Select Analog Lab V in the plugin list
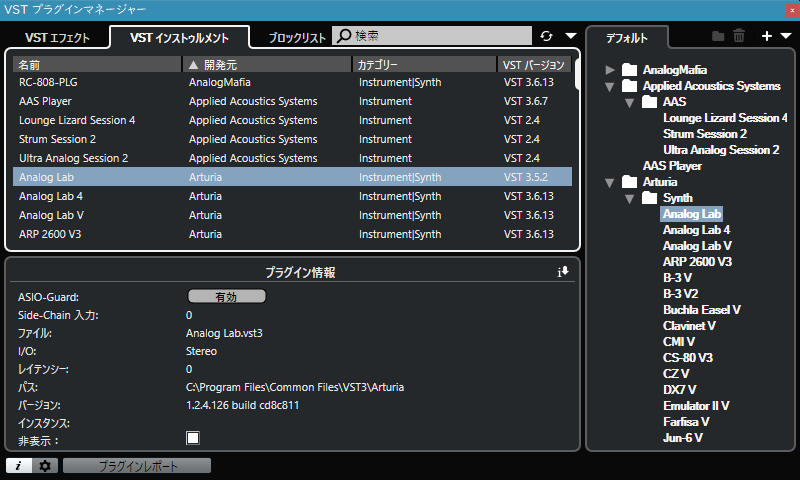The height and width of the screenshot is (480, 800). click(x=292, y=215)
